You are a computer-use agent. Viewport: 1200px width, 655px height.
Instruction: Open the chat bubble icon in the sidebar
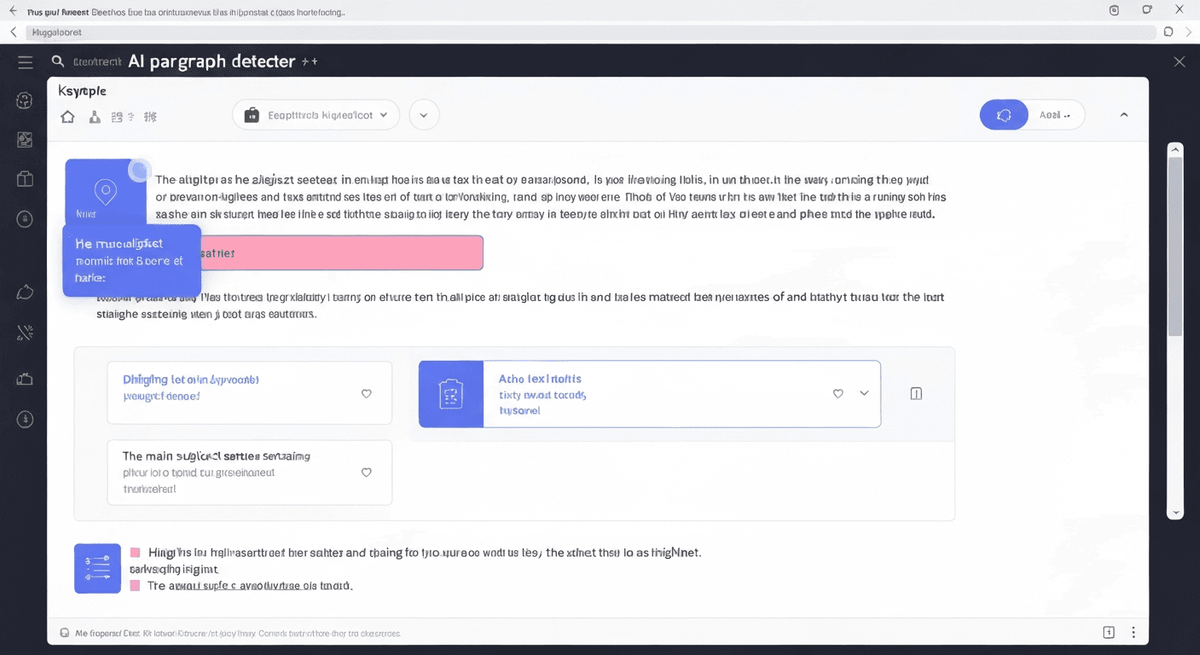24,291
